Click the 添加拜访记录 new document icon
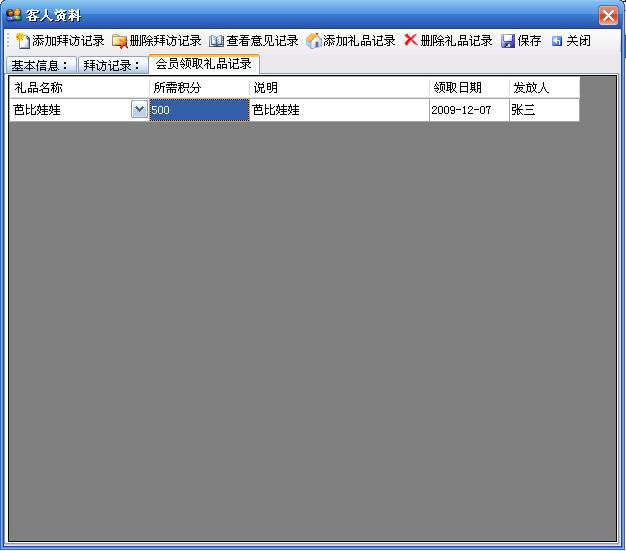 click(x=23, y=41)
